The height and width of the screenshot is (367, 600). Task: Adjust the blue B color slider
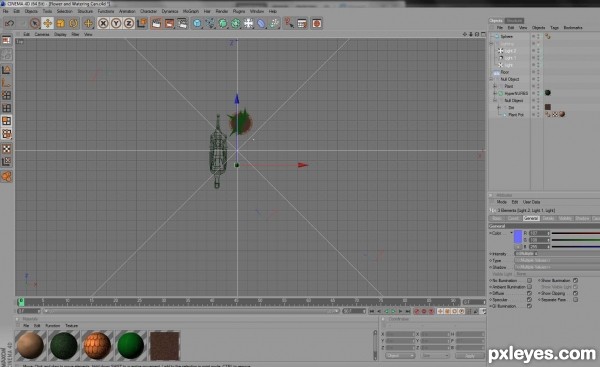(x=576, y=247)
